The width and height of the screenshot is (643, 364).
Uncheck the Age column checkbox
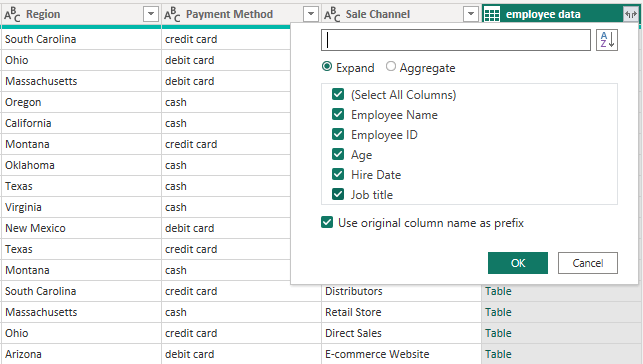338,155
